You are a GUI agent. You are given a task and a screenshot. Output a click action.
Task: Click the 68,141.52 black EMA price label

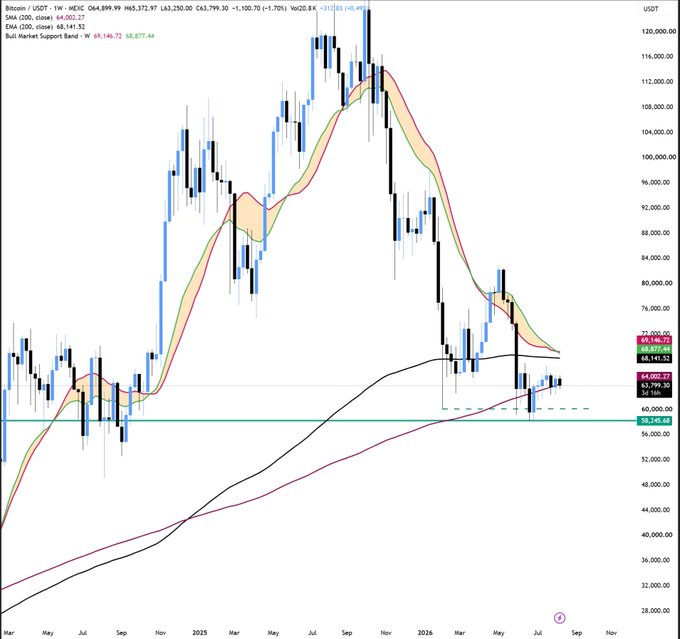click(x=654, y=358)
